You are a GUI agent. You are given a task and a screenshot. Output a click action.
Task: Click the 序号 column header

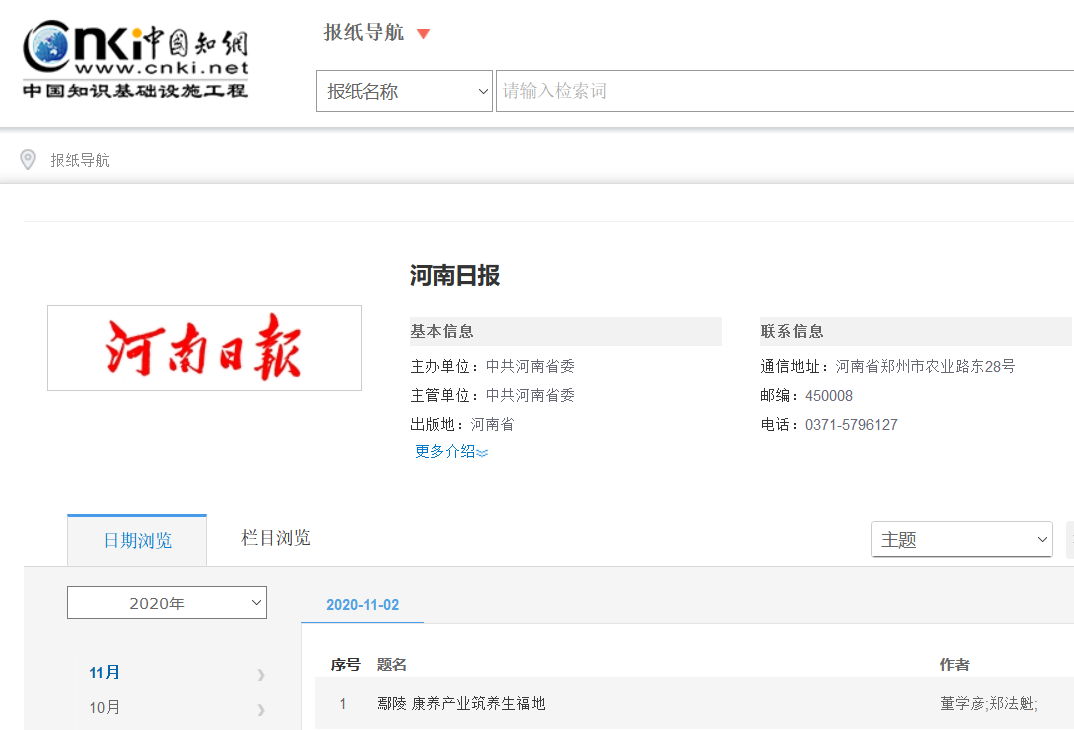click(345, 664)
